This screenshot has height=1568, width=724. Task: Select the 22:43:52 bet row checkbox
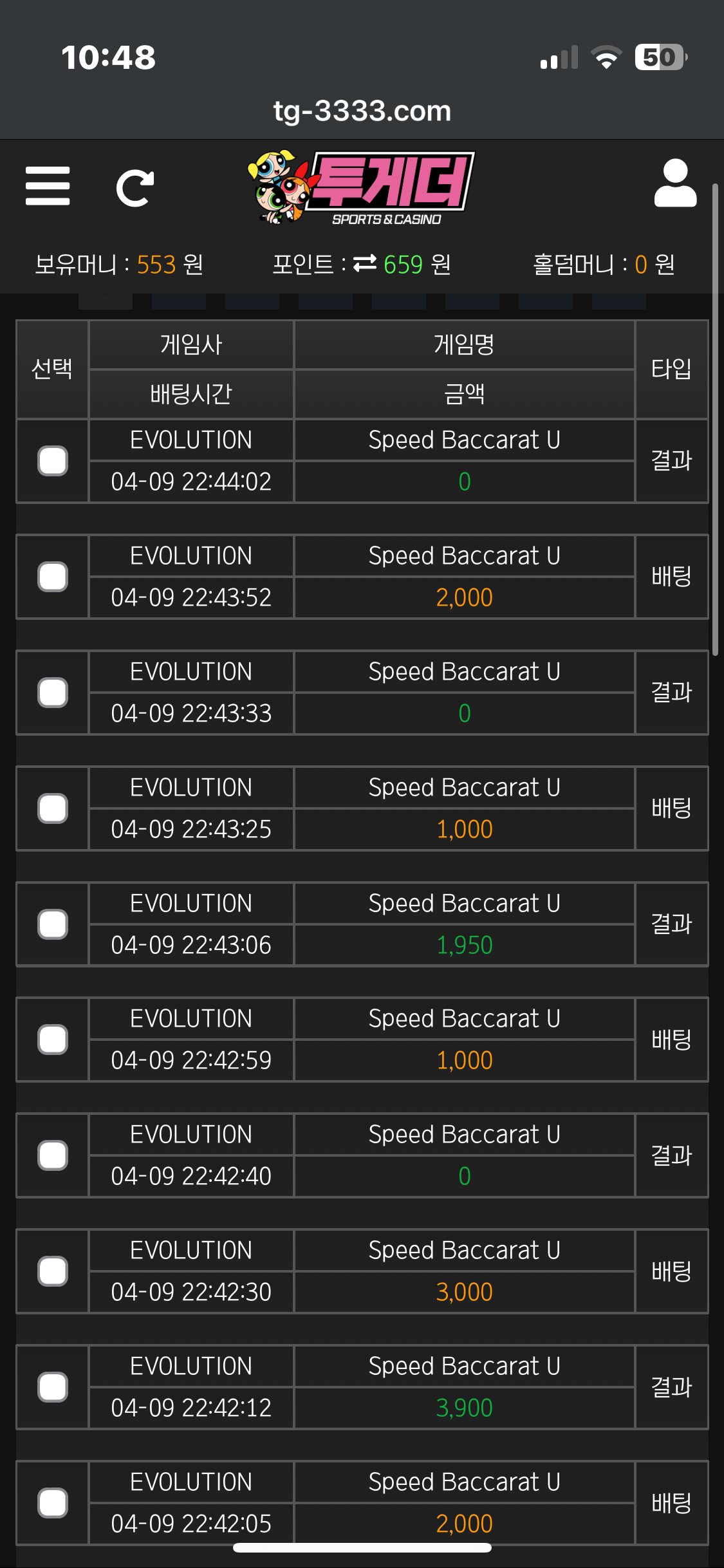[x=53, y=577]
